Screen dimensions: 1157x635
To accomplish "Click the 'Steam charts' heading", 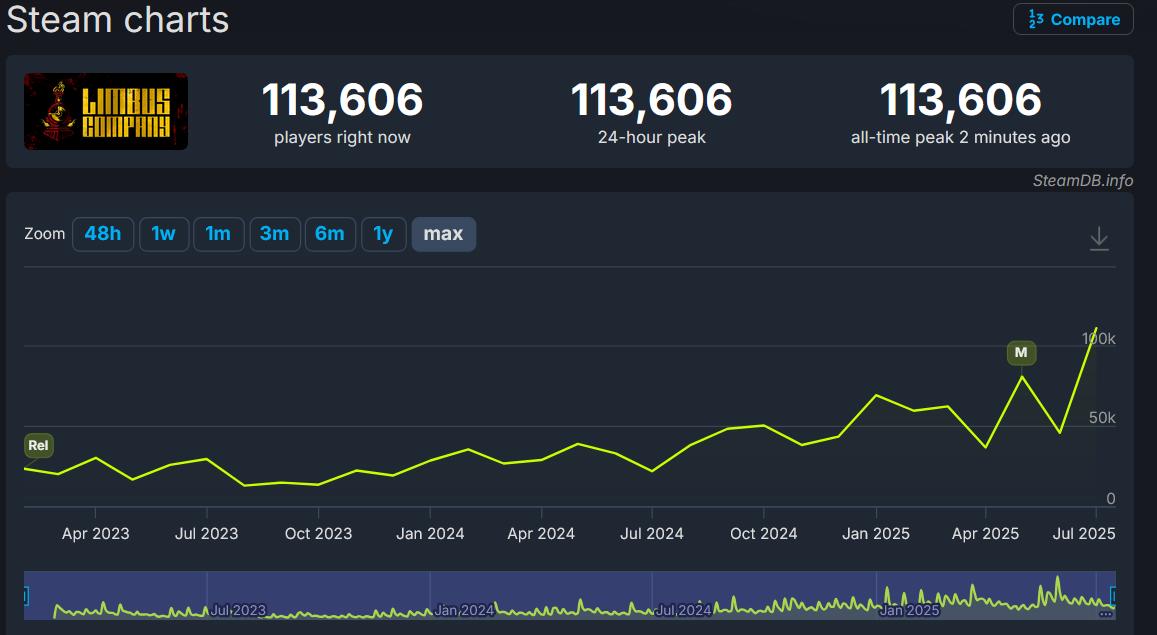I will (x=118, y=19).
